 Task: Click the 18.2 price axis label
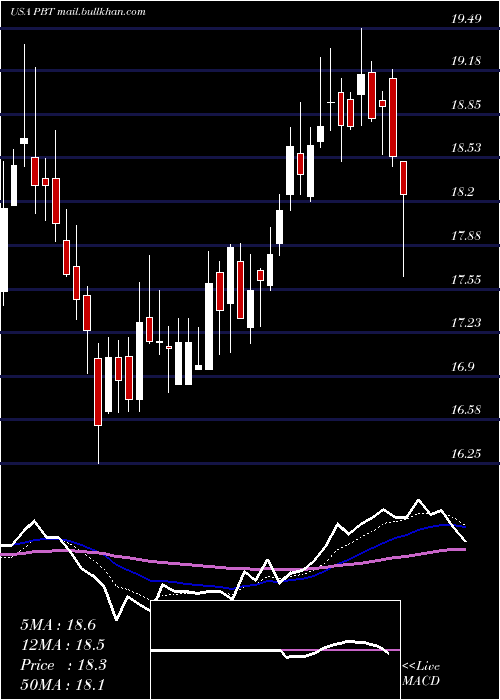tap(463, 192)
